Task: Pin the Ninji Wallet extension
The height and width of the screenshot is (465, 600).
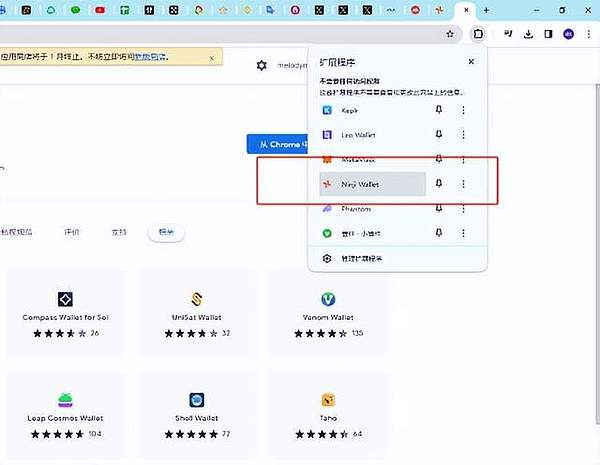Action: tap(438, 184)
